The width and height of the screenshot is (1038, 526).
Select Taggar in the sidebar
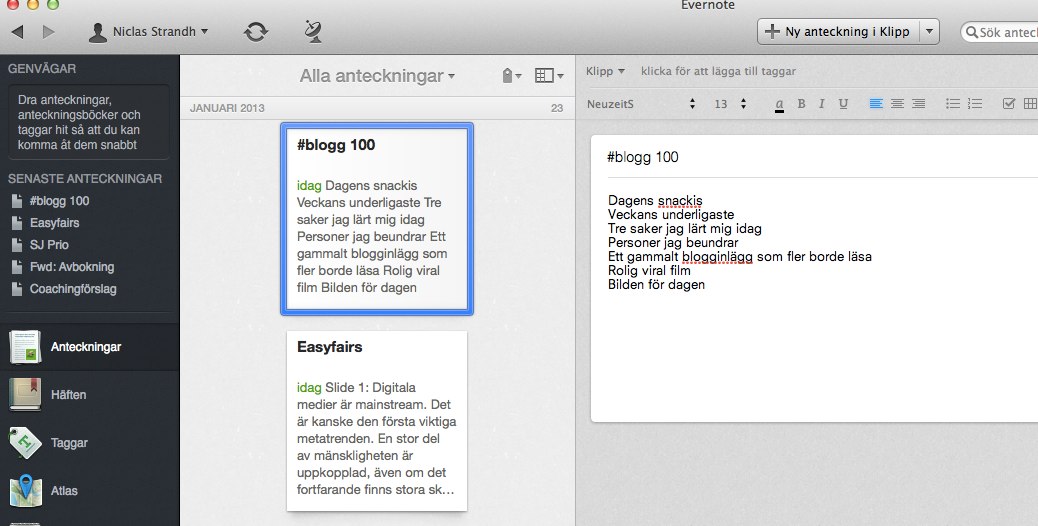click(89, 443)
